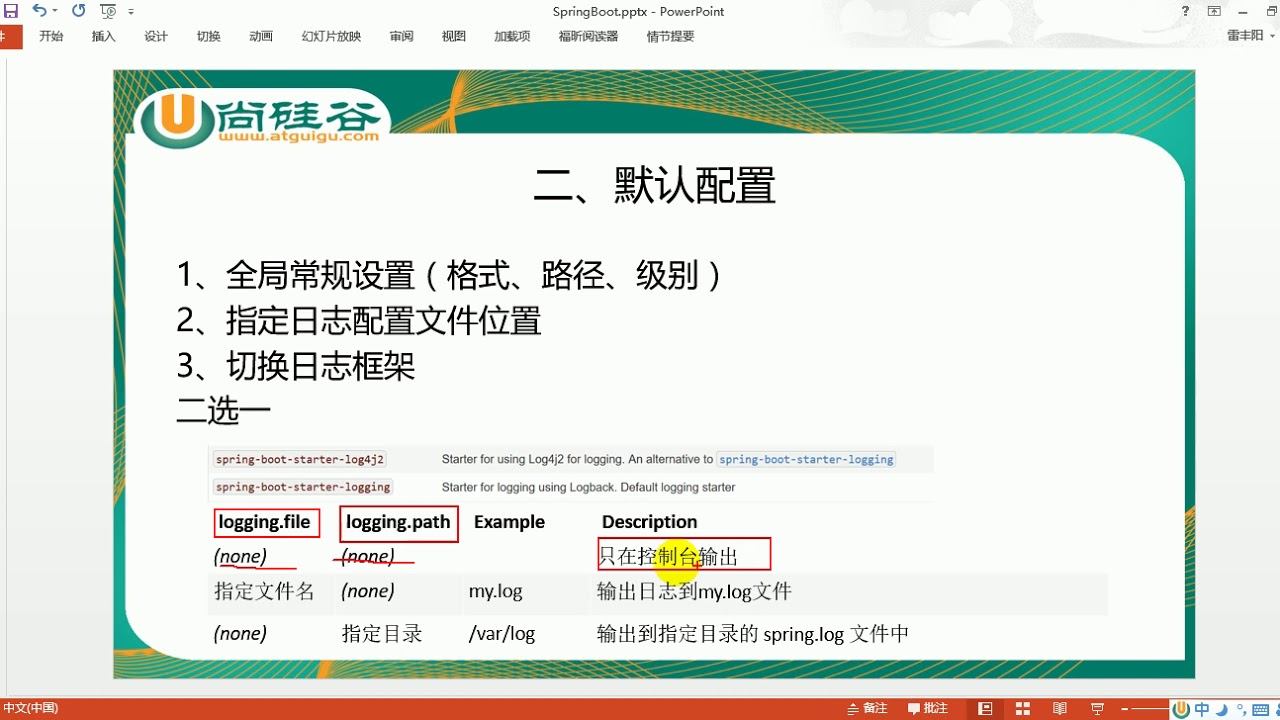
Task: Click 输出到指定目录的 spring.log 文件中 cell
Action: pos(753,634)
